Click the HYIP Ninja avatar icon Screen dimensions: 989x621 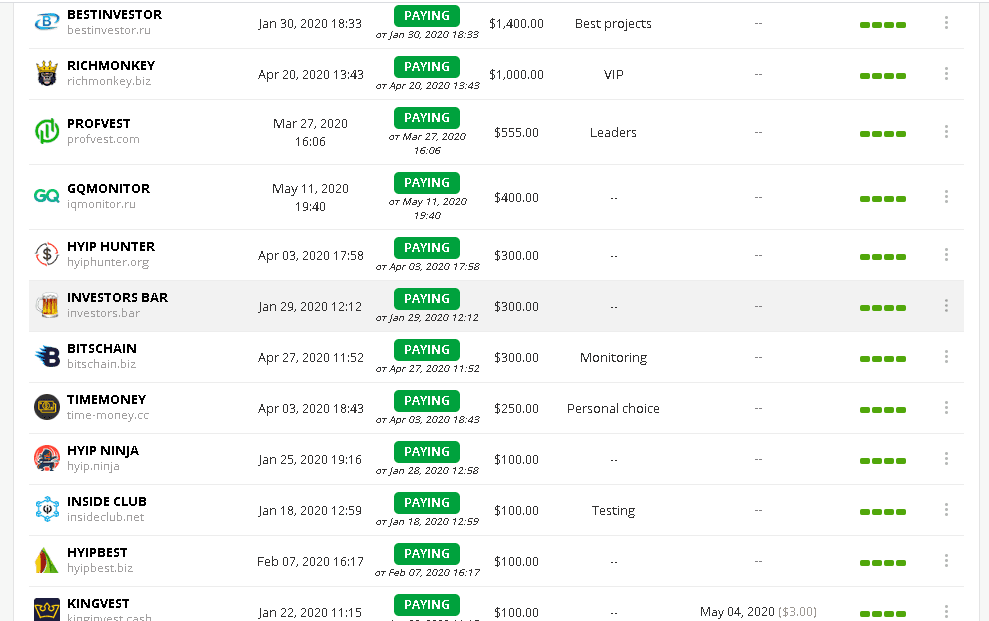pos(47,458)
